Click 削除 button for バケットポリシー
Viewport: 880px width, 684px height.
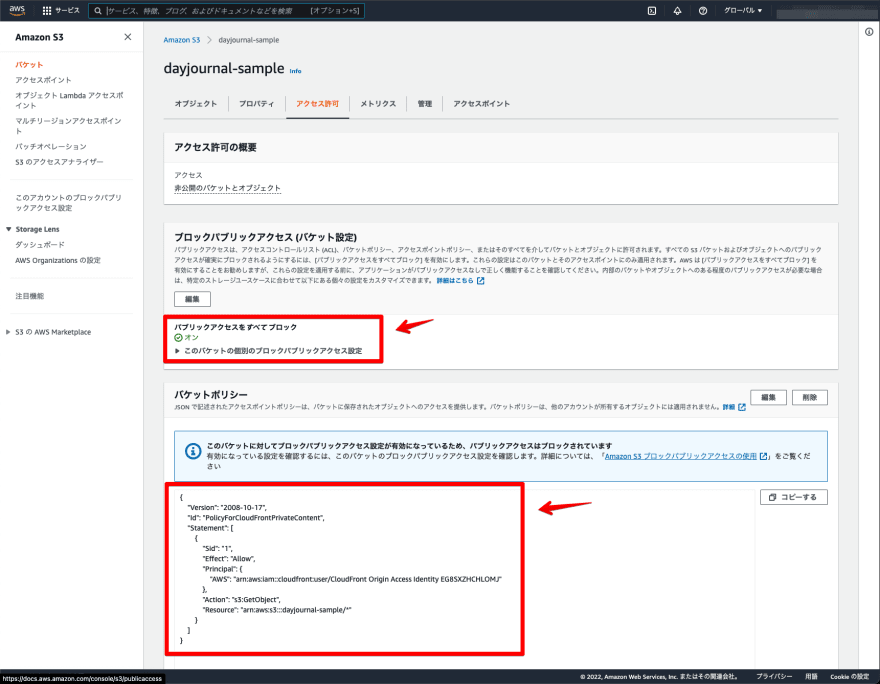pos(810,397)
